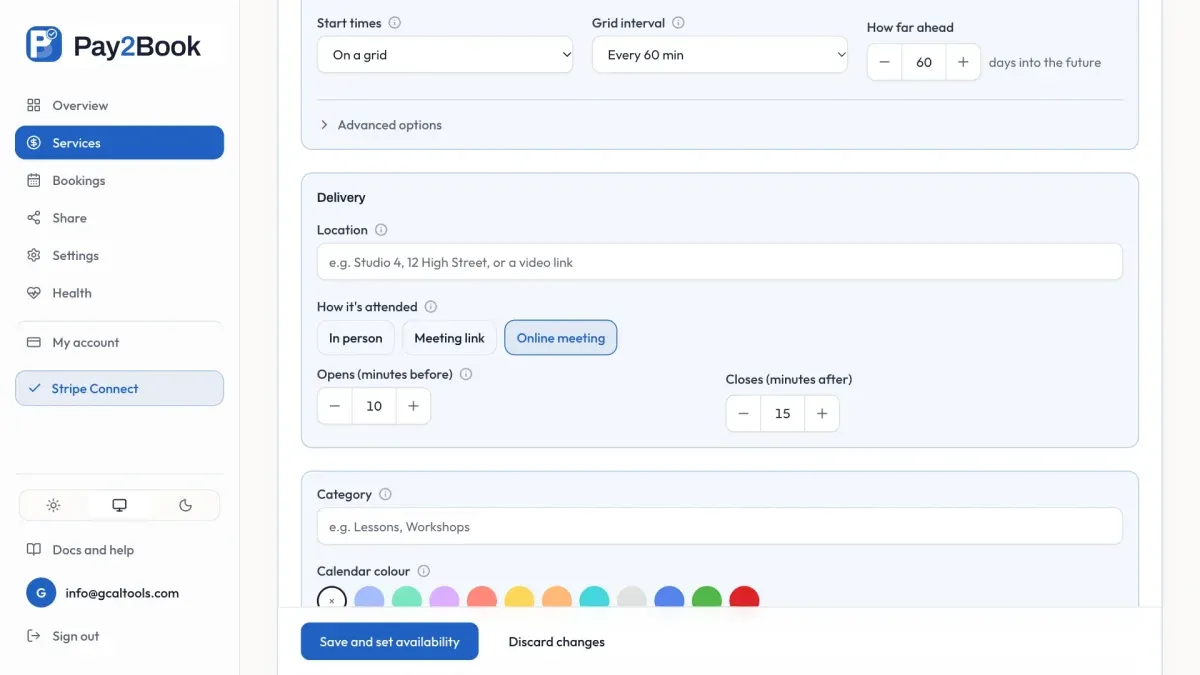
Task: Click the user avatar with letter G
Action: [41, 593]
